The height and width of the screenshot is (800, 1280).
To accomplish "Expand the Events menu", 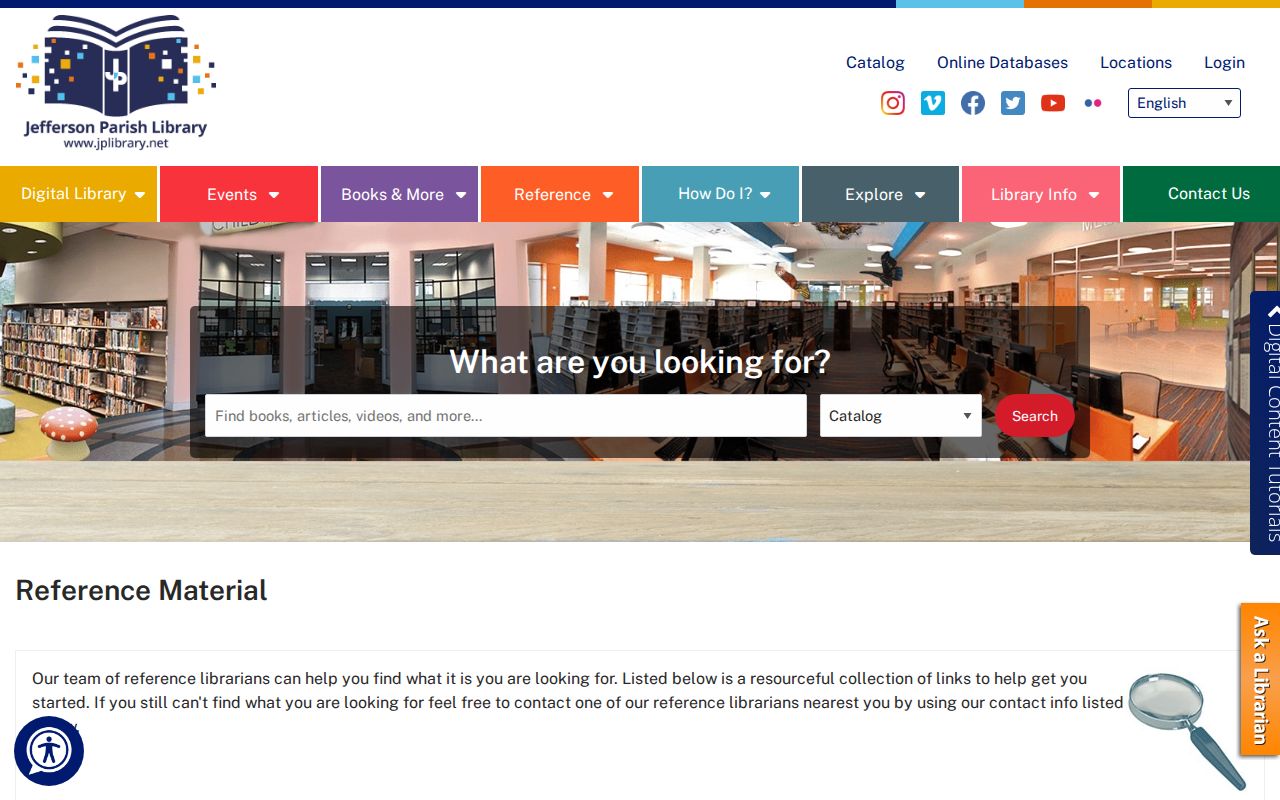I will pos(239,194).
